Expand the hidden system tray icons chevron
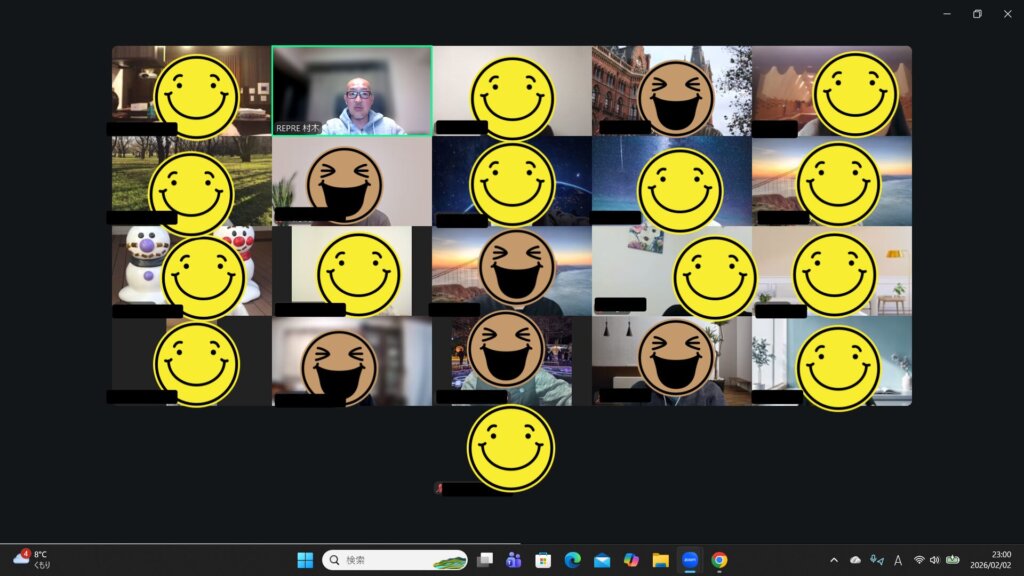 [834, 560]
